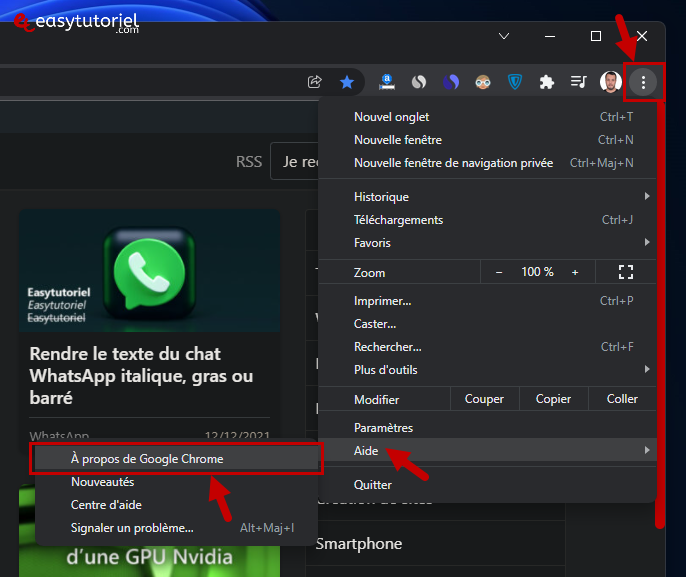Open the user profile avatar
Viewport: 686px width, 577px height.
coord(610,82)
